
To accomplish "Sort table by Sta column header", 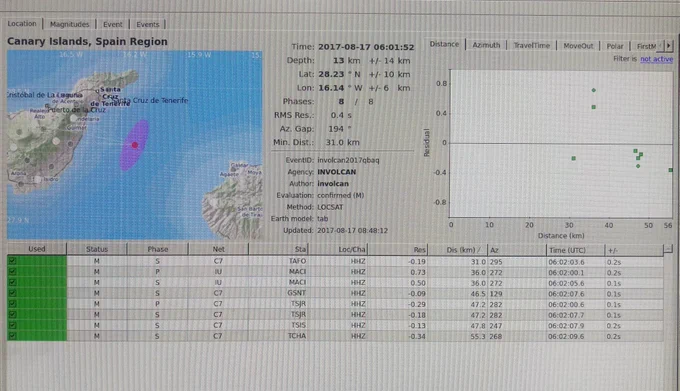I will [278, 249].
